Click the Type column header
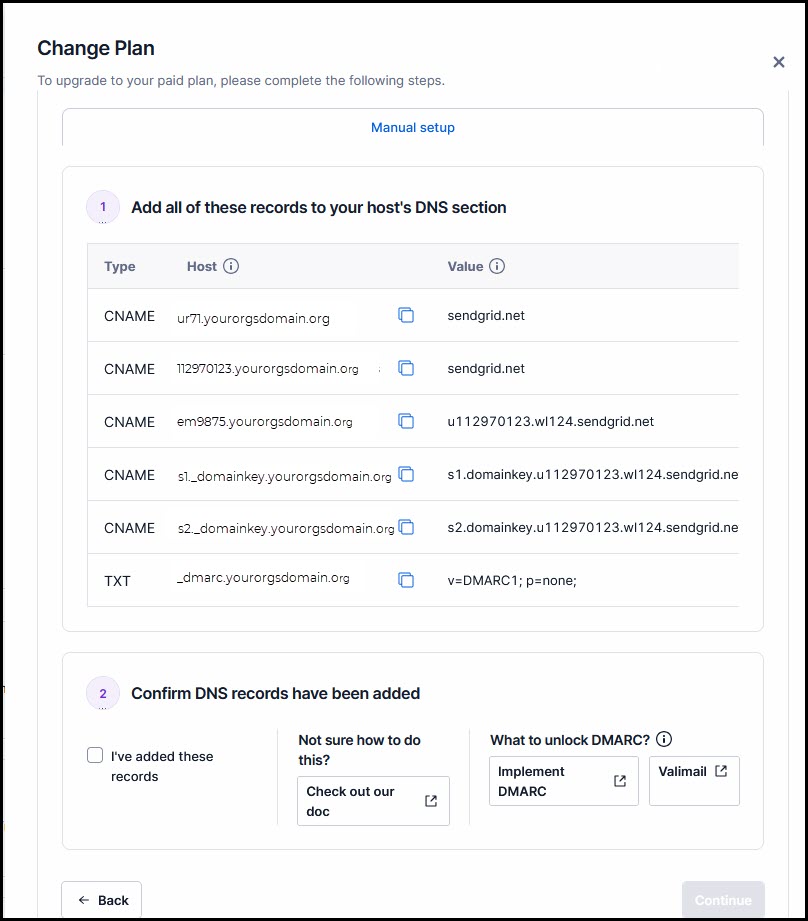Viewport: 808px width, 921px height. click(x=120, y=267)
